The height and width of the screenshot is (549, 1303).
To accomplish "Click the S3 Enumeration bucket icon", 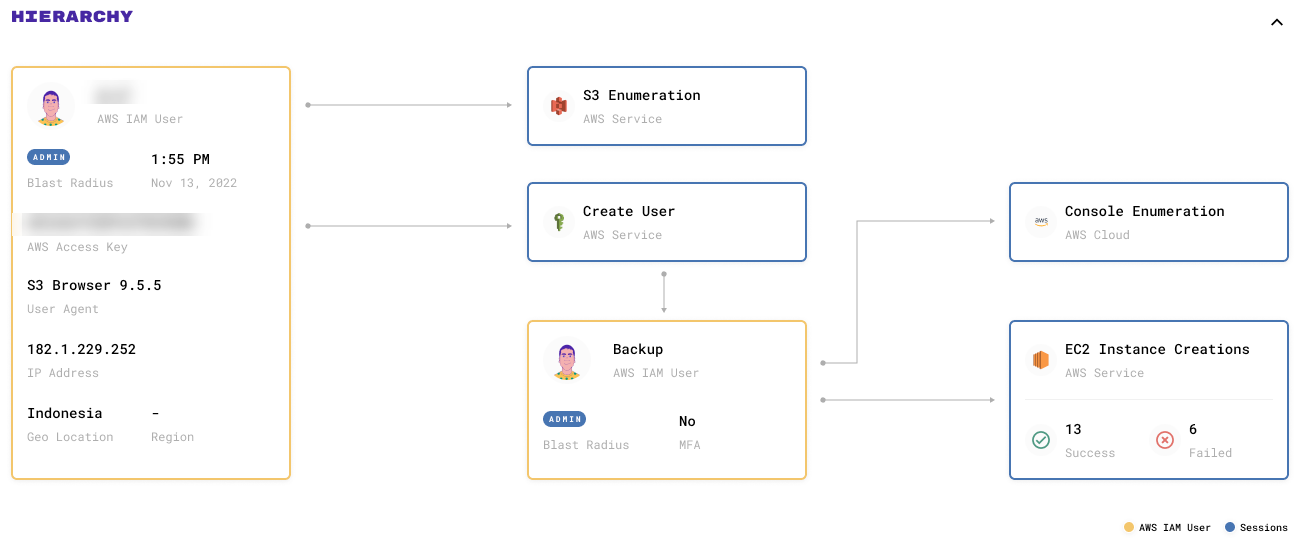I will click(558, 106).
